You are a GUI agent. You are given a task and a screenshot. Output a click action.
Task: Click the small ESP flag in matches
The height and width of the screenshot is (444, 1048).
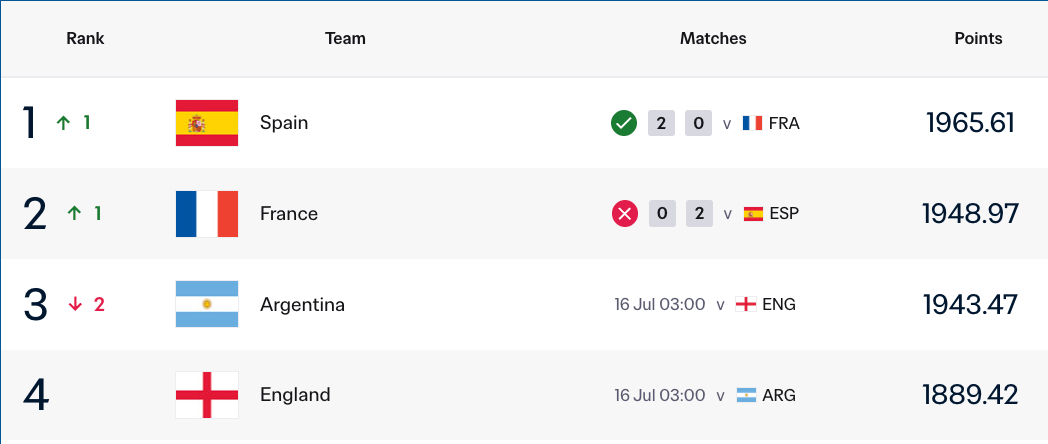[753, 214]
